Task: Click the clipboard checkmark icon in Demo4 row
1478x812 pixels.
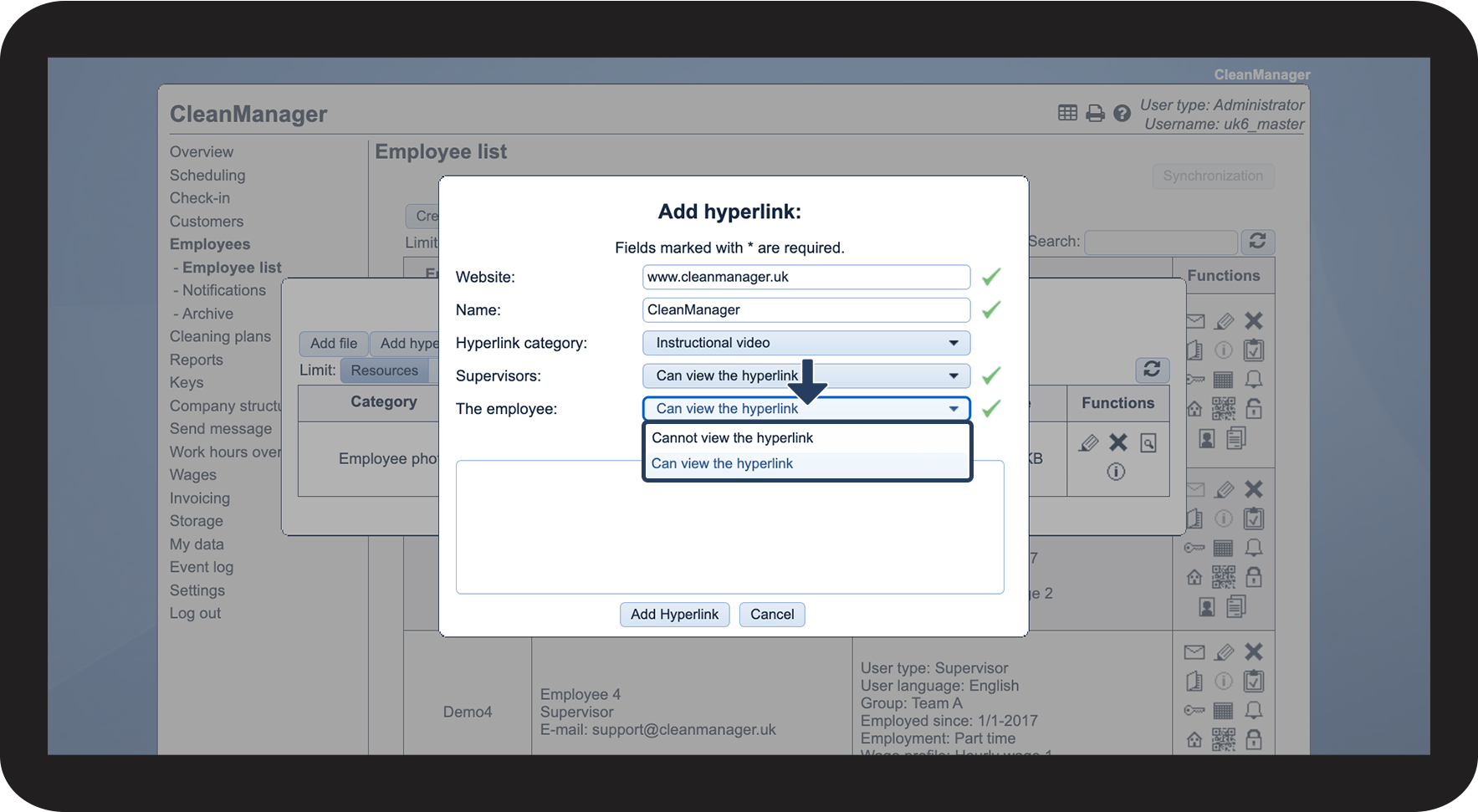Action: coord(1253,682)
